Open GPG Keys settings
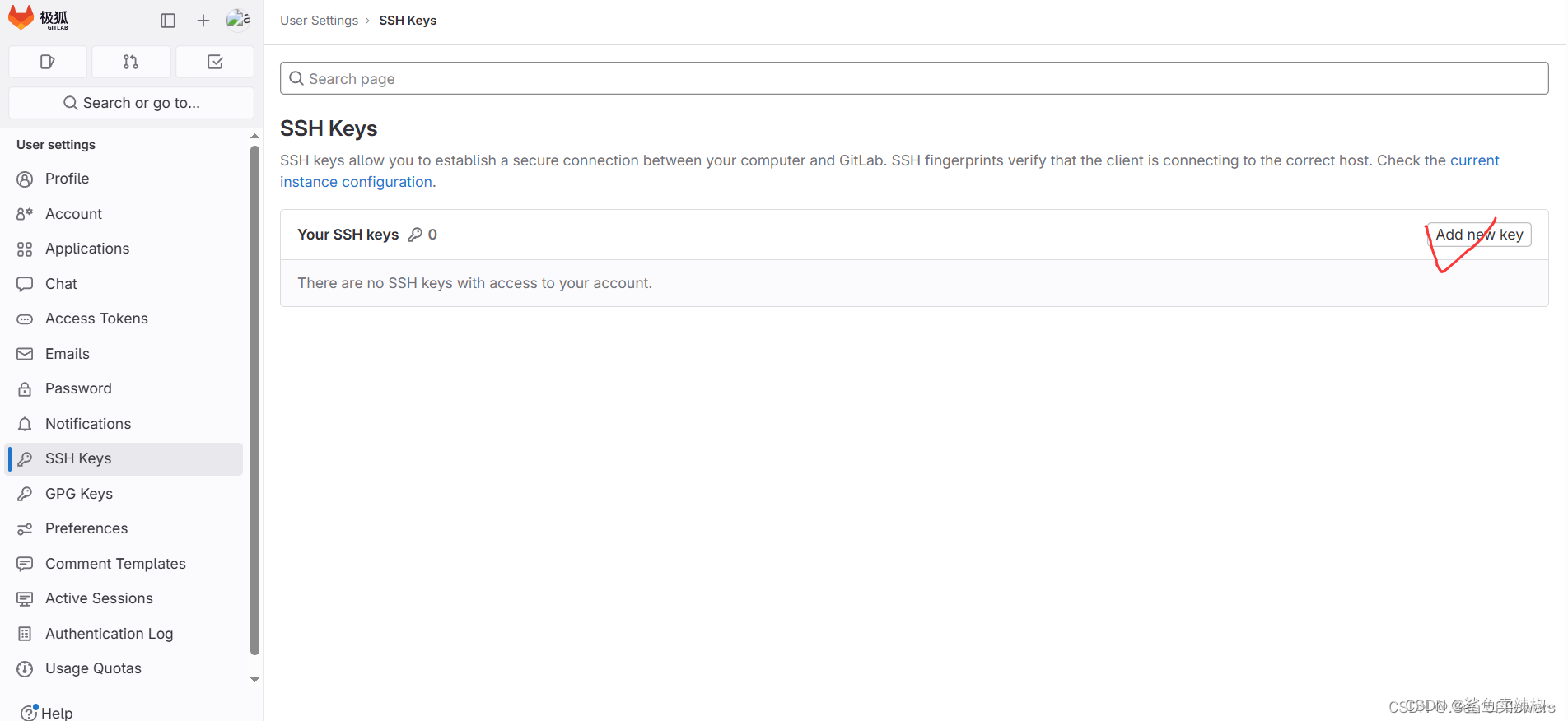The image size is (1568, 721). [x=77, y=493]
